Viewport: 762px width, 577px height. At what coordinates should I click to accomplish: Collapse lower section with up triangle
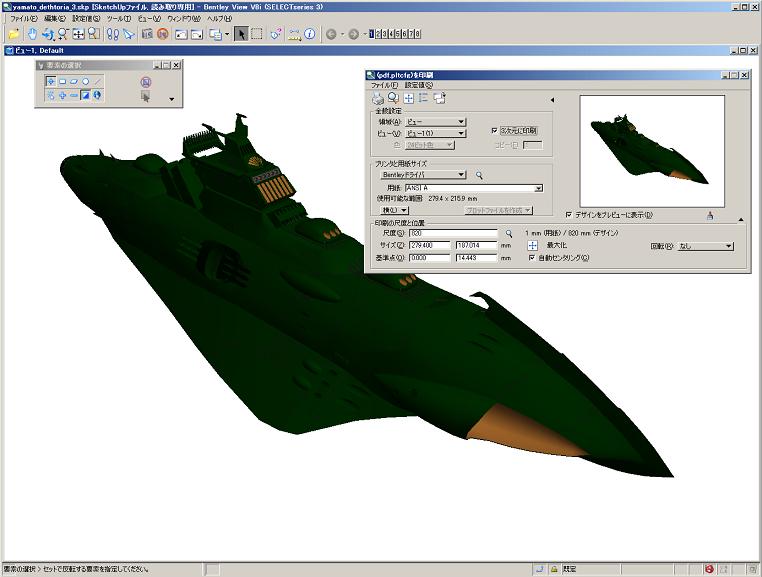(x=741, y=220)
